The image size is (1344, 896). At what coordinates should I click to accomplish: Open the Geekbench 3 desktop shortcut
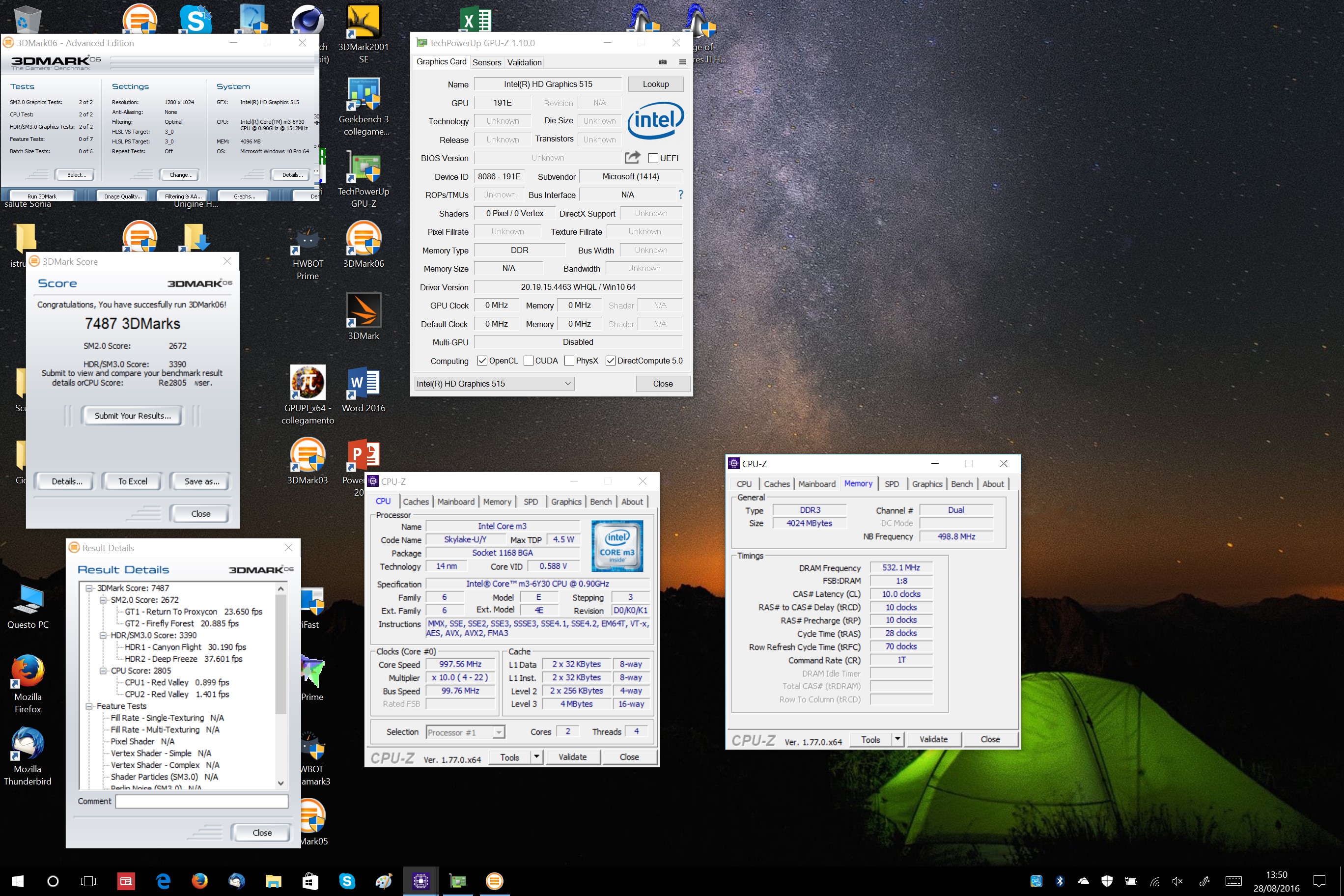coord(364,107)
